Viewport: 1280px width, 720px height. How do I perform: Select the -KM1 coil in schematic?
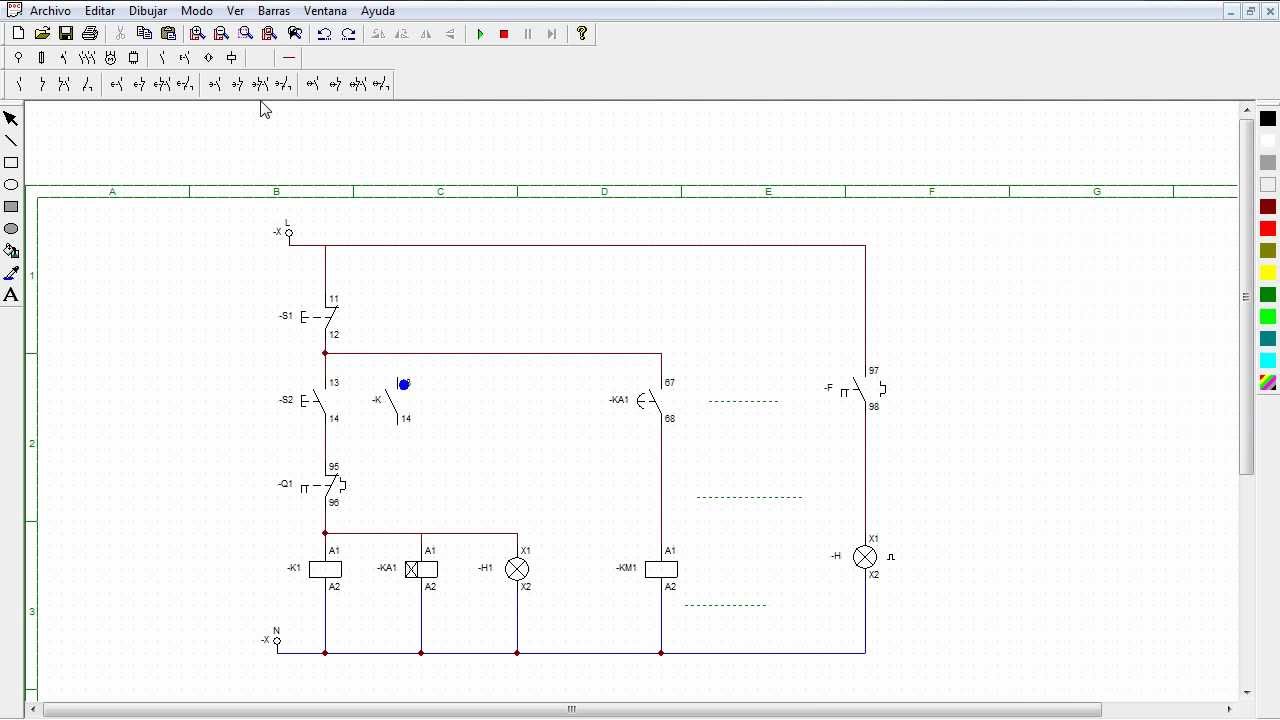click(x=661, y=569)
